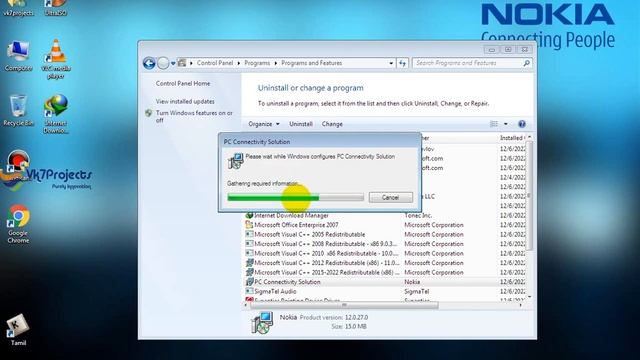Open the Organize menu
The width and height of the screenshot is (640, 360).
(x=264, y=124)
